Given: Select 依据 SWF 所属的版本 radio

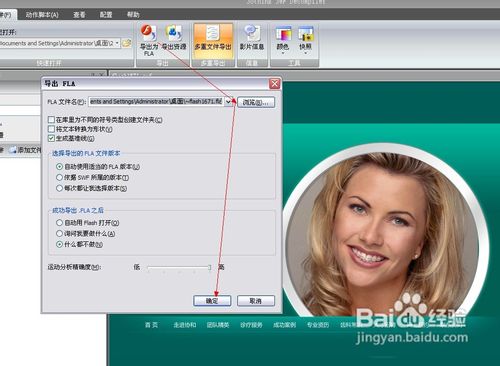Looking at the screenshot, I should [59, 177].
